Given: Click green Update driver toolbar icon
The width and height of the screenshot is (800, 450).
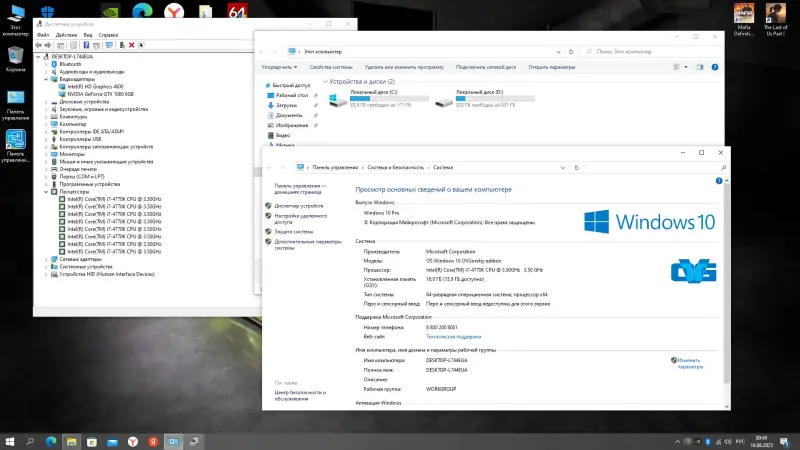Looking at the screenshot, I should coord(122,45).
